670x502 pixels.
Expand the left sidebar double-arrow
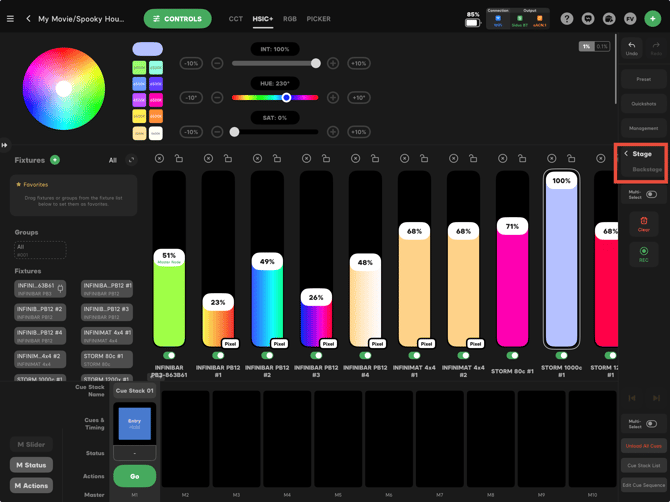4,145
